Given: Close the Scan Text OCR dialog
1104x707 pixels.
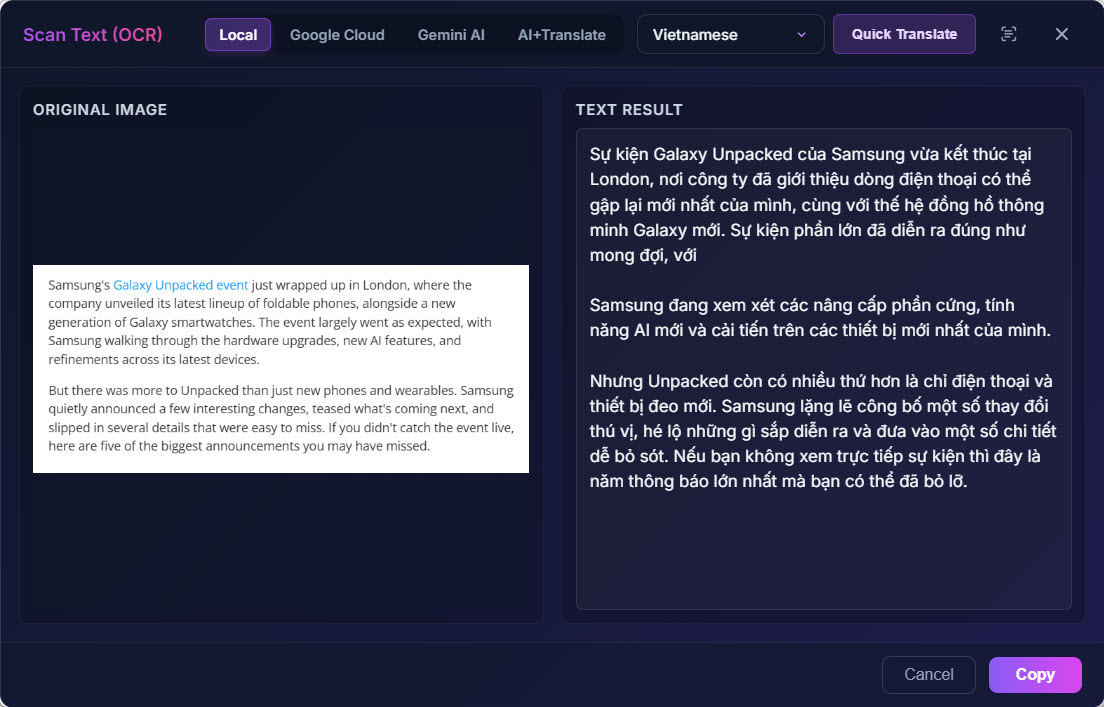Looking at the screenshot, I should [x=1062, y=34].
